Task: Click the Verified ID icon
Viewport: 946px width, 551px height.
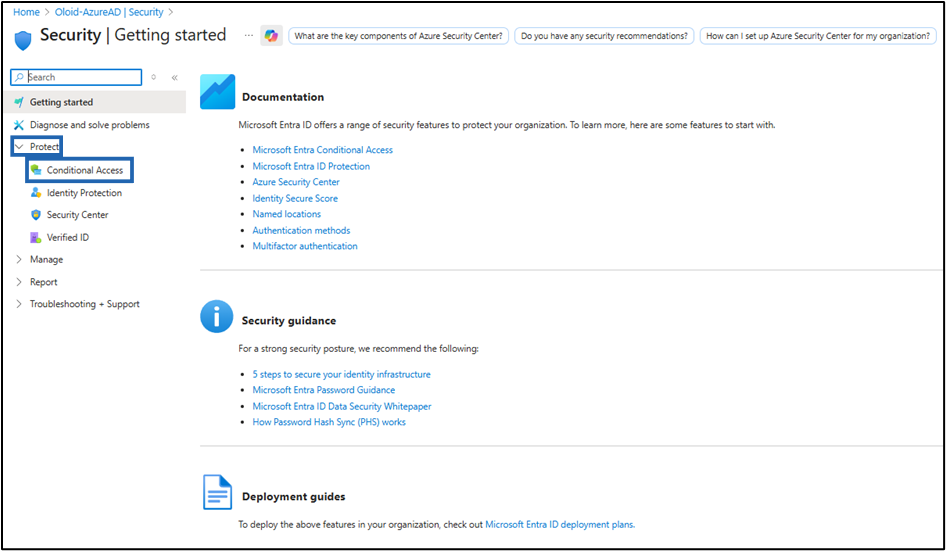Action: click(36, 237)
